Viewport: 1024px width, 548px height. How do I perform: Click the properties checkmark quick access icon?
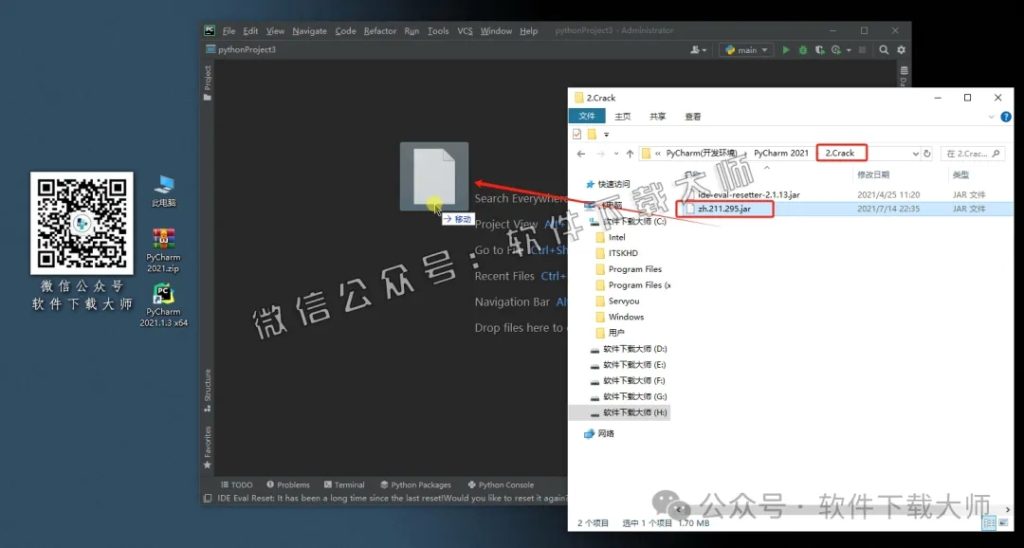tap(577, 134)
